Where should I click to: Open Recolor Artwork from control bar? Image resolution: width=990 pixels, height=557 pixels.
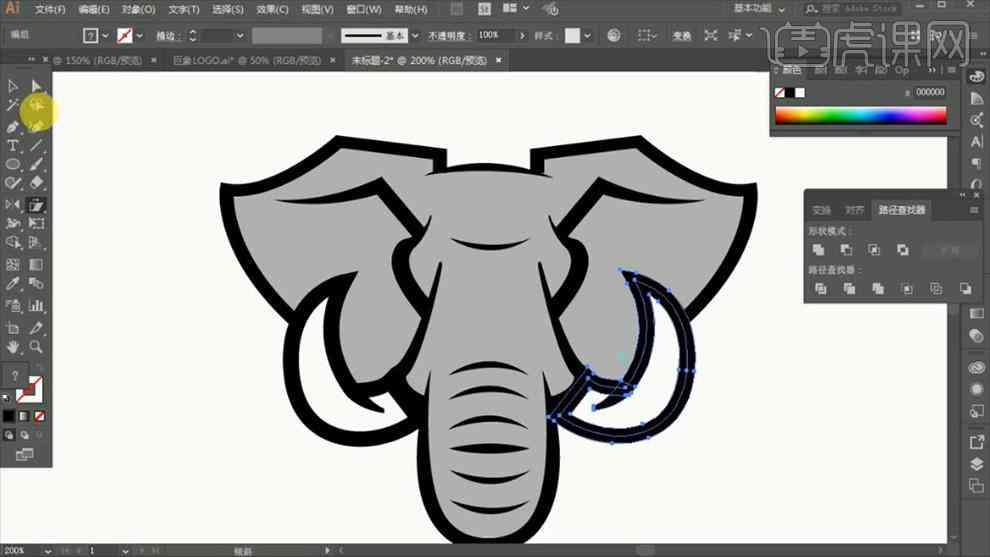[x=614, y=35]
